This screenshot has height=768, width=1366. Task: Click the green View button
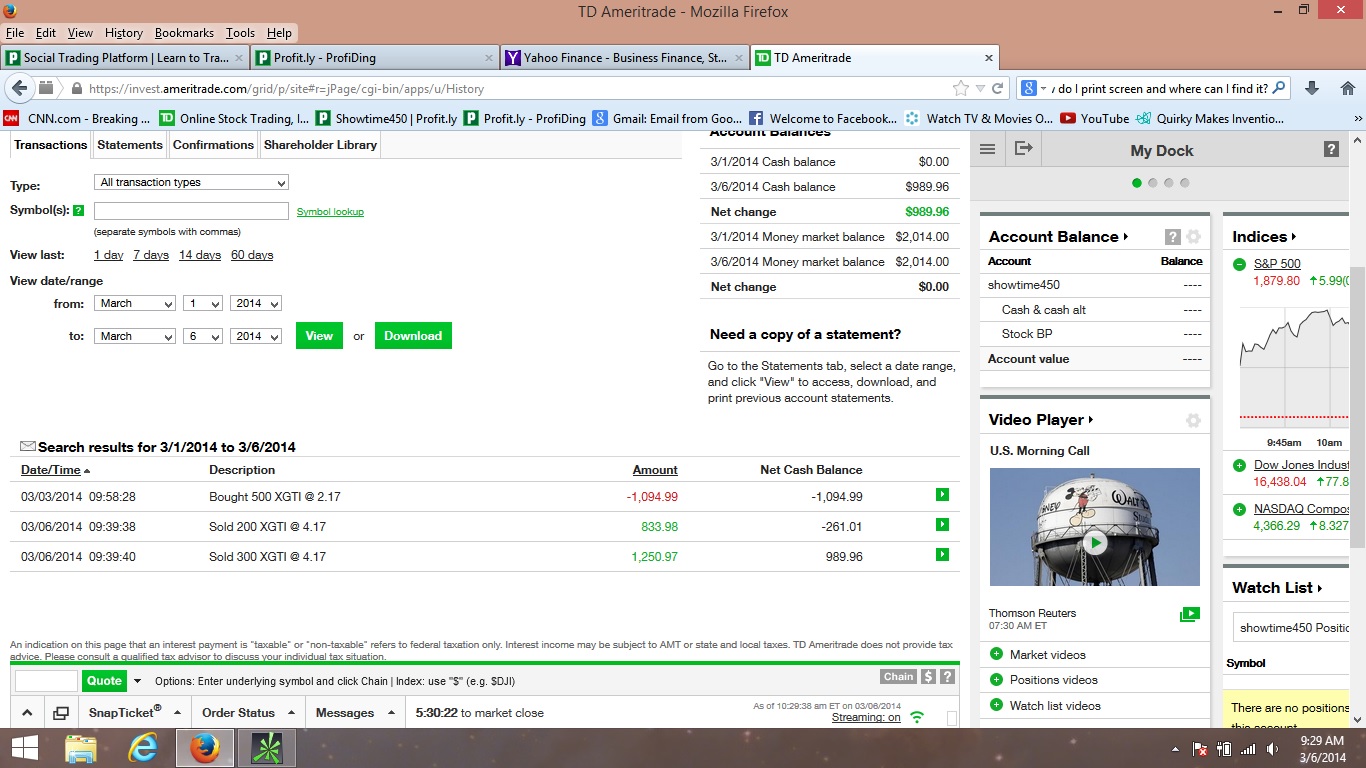pos(319,336)
